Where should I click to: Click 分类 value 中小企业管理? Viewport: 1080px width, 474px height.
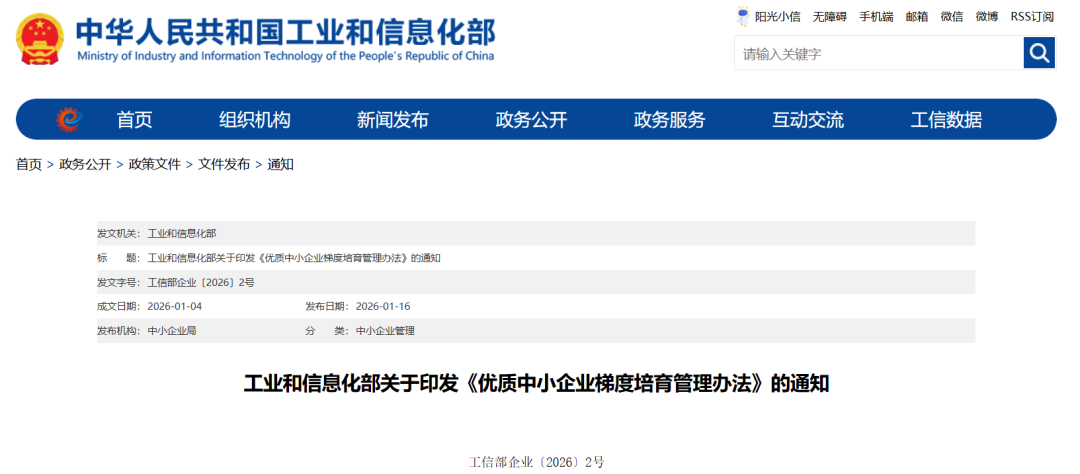(385, 331)
